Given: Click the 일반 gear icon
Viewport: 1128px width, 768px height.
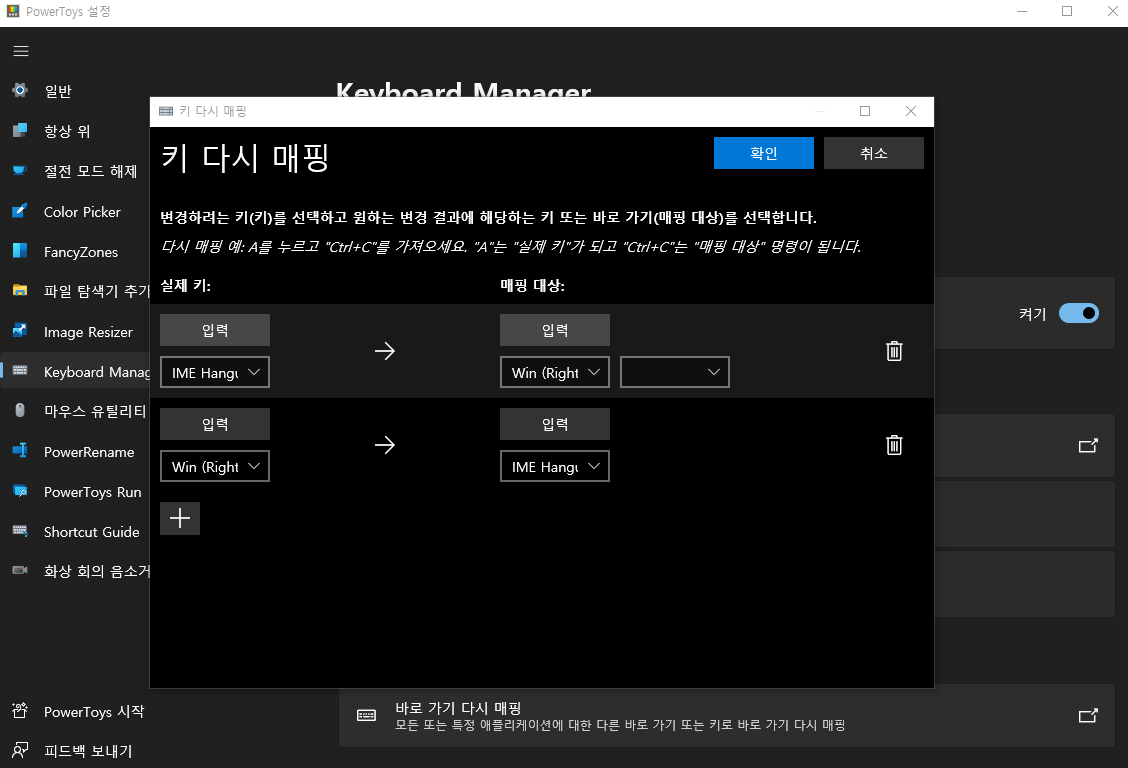Looking at the screenshot, I should coord(20,90).
